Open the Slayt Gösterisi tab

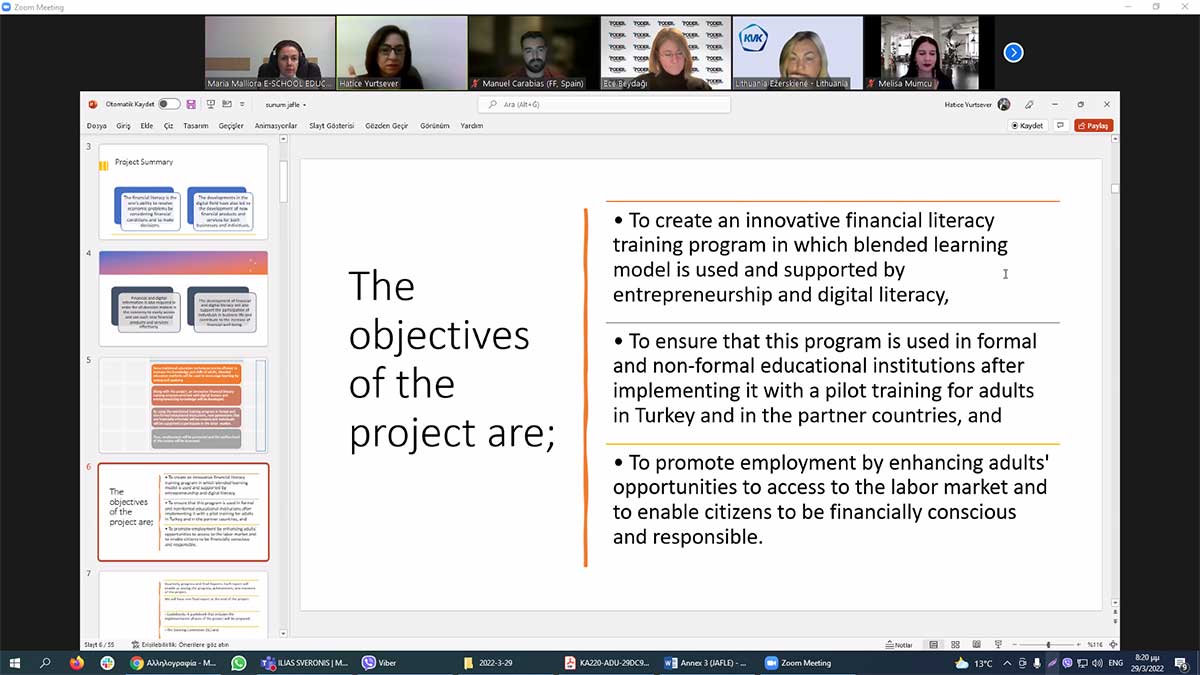331,126
